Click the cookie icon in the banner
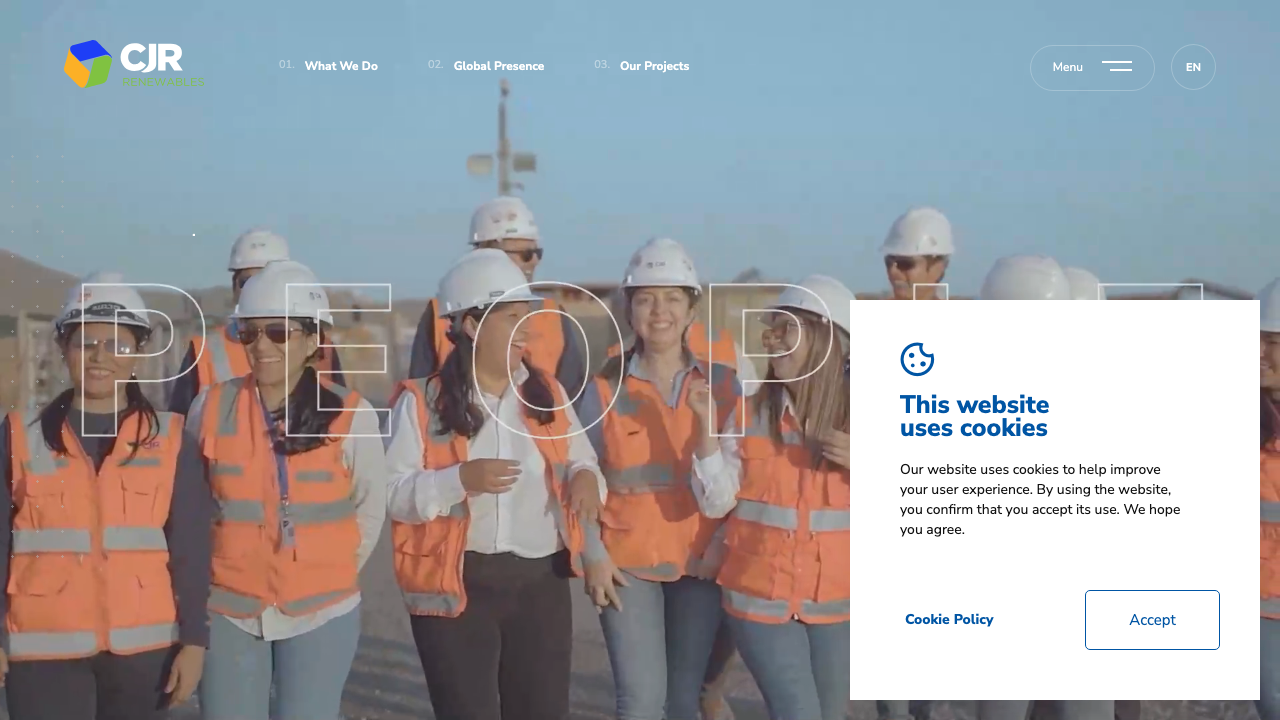1280x720 pixels. (x=916, y=358)
